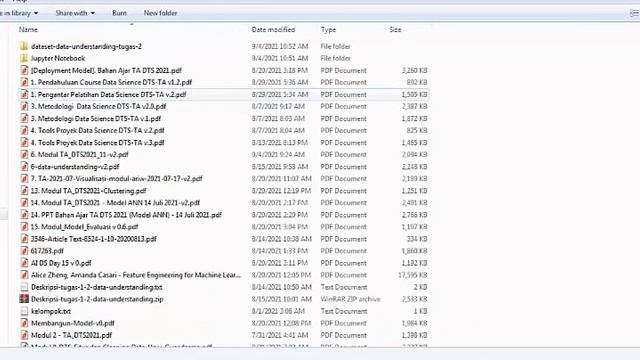This screenshot has height=360, width=640.
Task: Click text file icon of Deskripsi-tugas-1-2-data-understanding.txt
Action: [x=24, y=287]
